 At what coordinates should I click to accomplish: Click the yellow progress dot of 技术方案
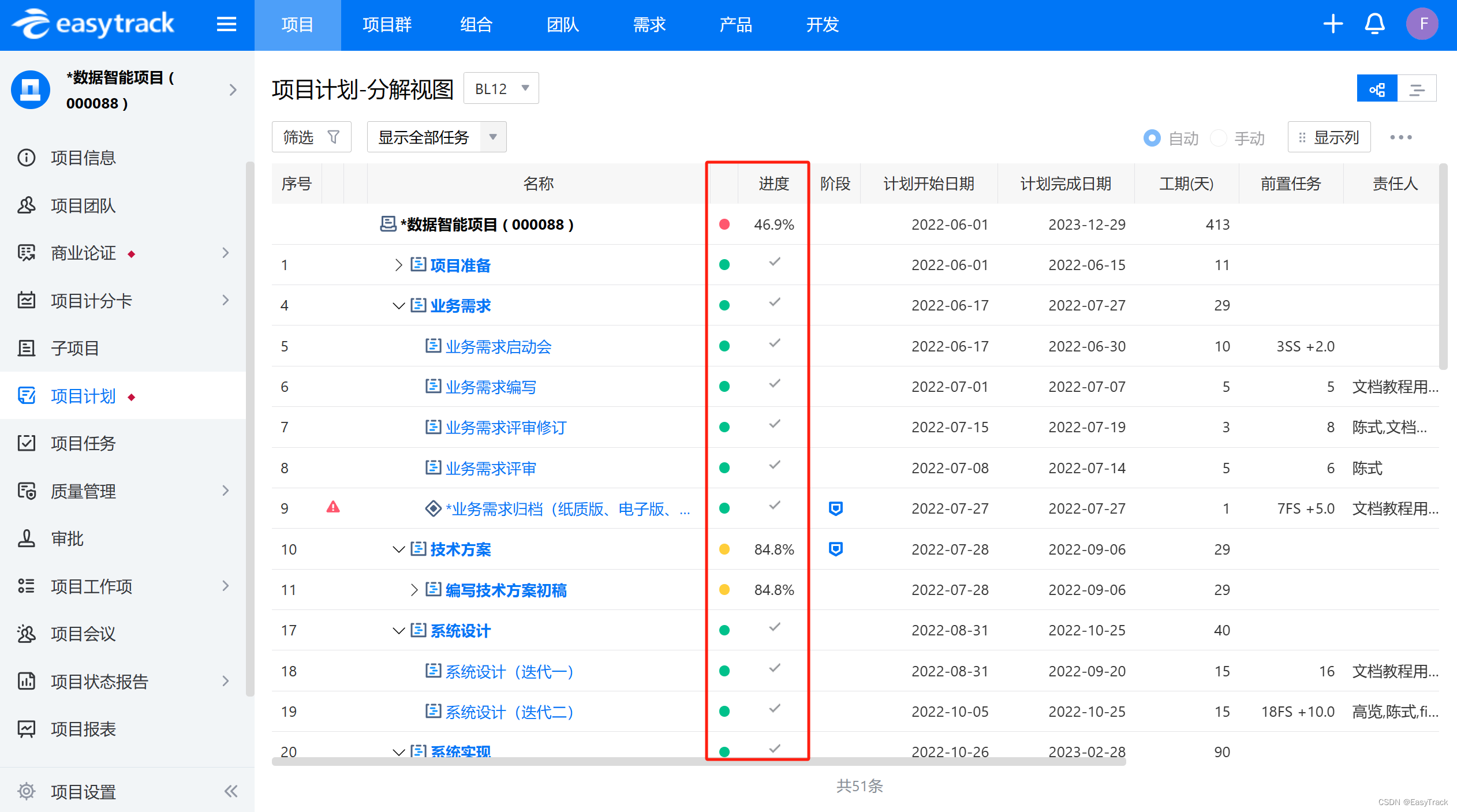(724, 549)
